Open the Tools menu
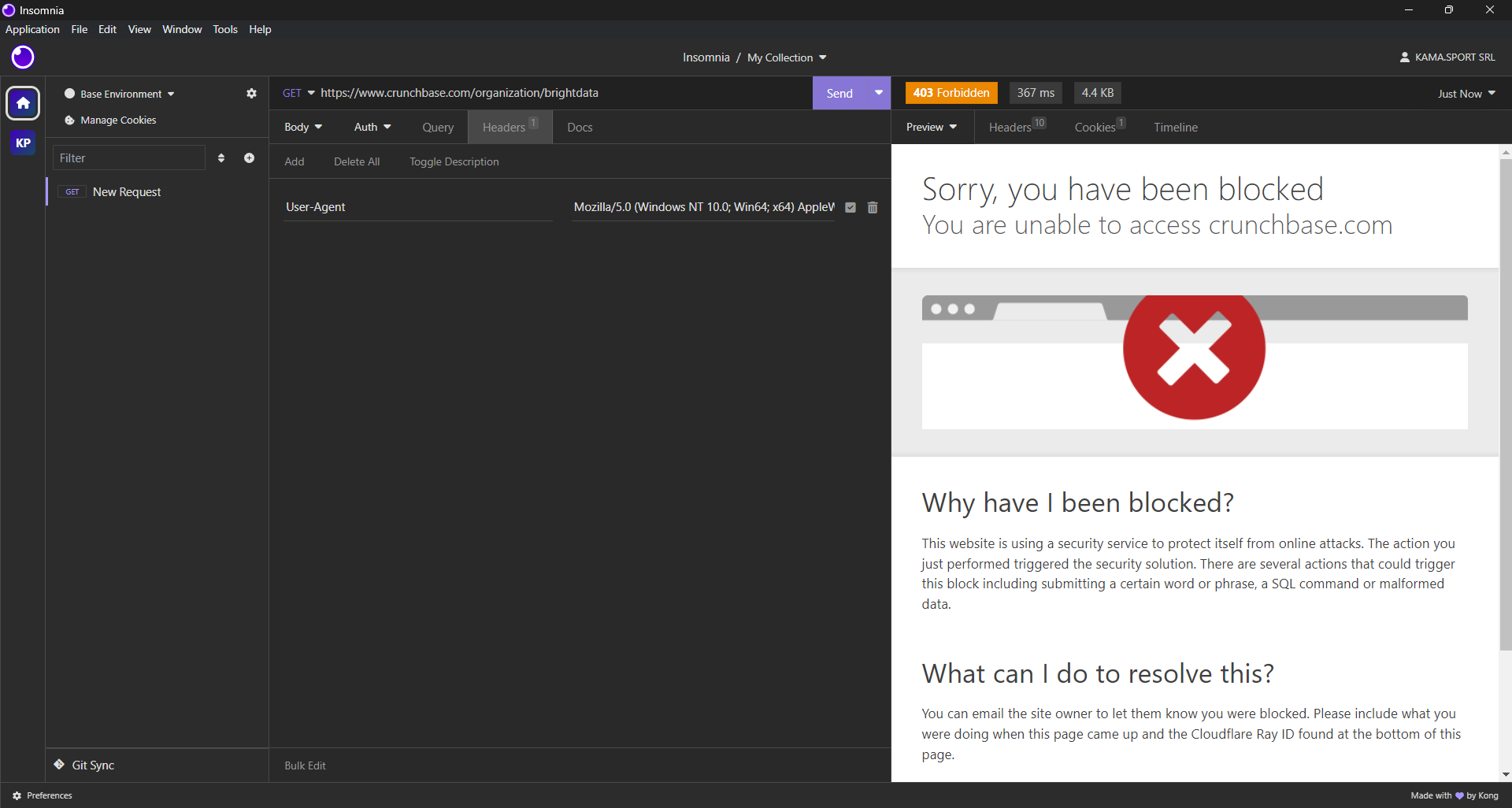The image size is (1512, 808). tap(224, 29)
